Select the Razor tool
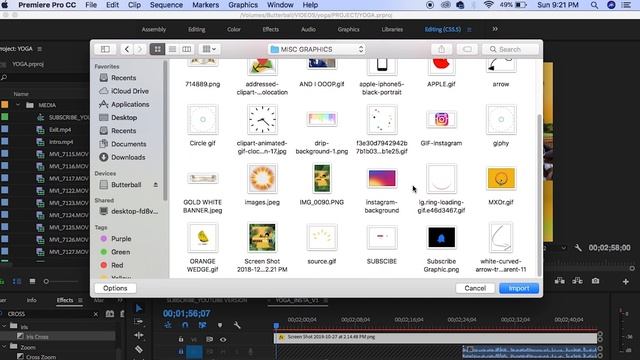 (x=139, y=349)
